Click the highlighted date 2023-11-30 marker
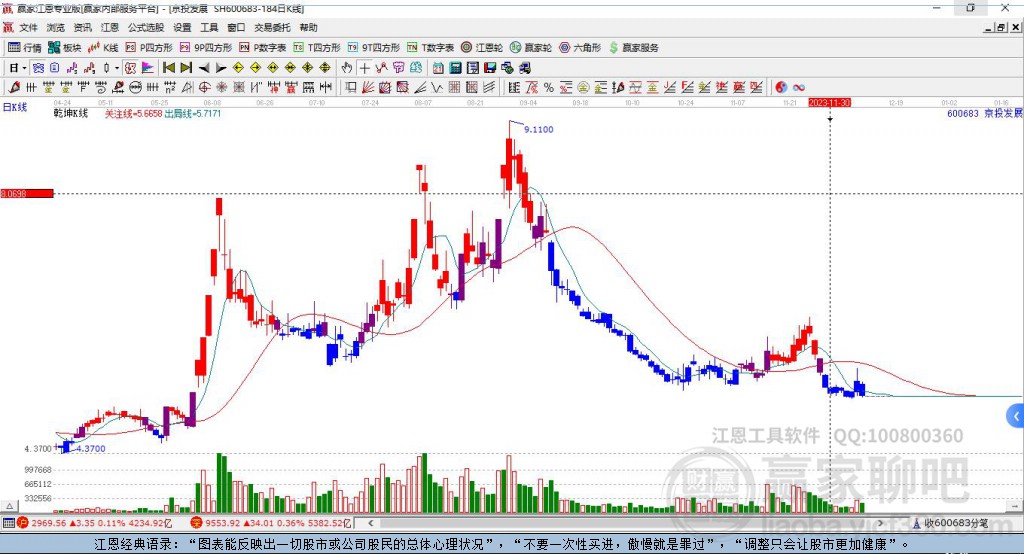The width and height of the screenshot is (1024, 554). pyautogui.click(x=829, y=103)
